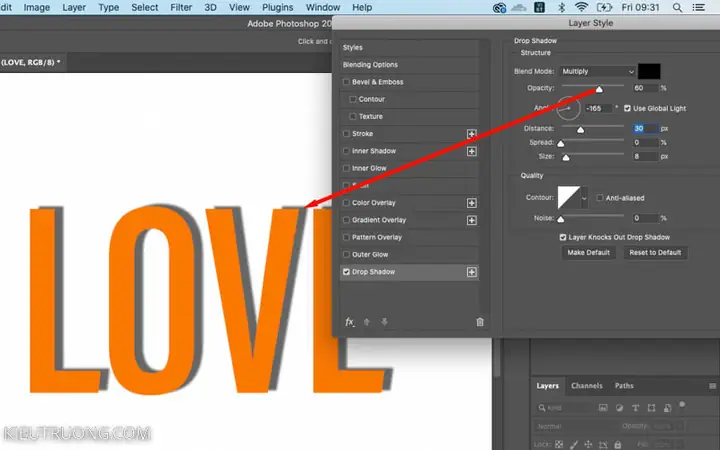Filter layers by shape layers icon

tap(652, 408)
